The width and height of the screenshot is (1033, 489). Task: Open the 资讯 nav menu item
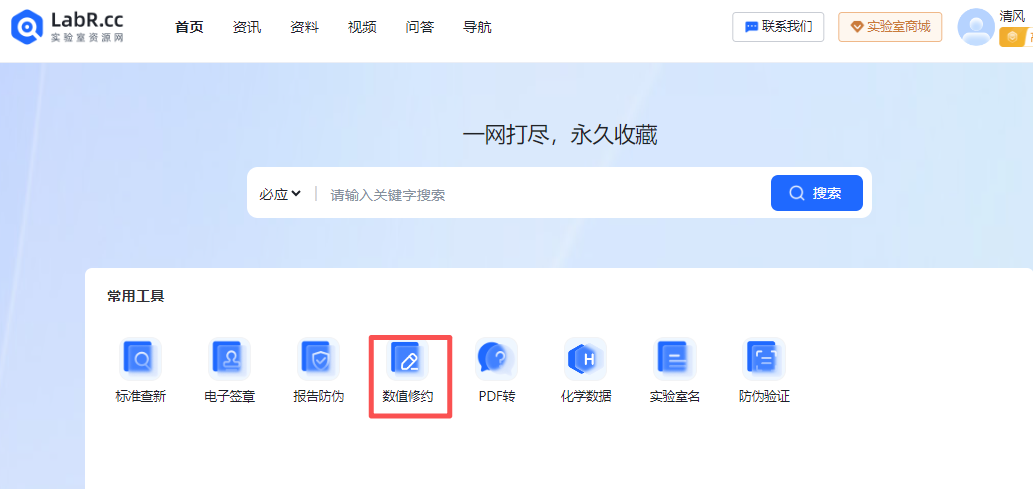tap(246, 27)
